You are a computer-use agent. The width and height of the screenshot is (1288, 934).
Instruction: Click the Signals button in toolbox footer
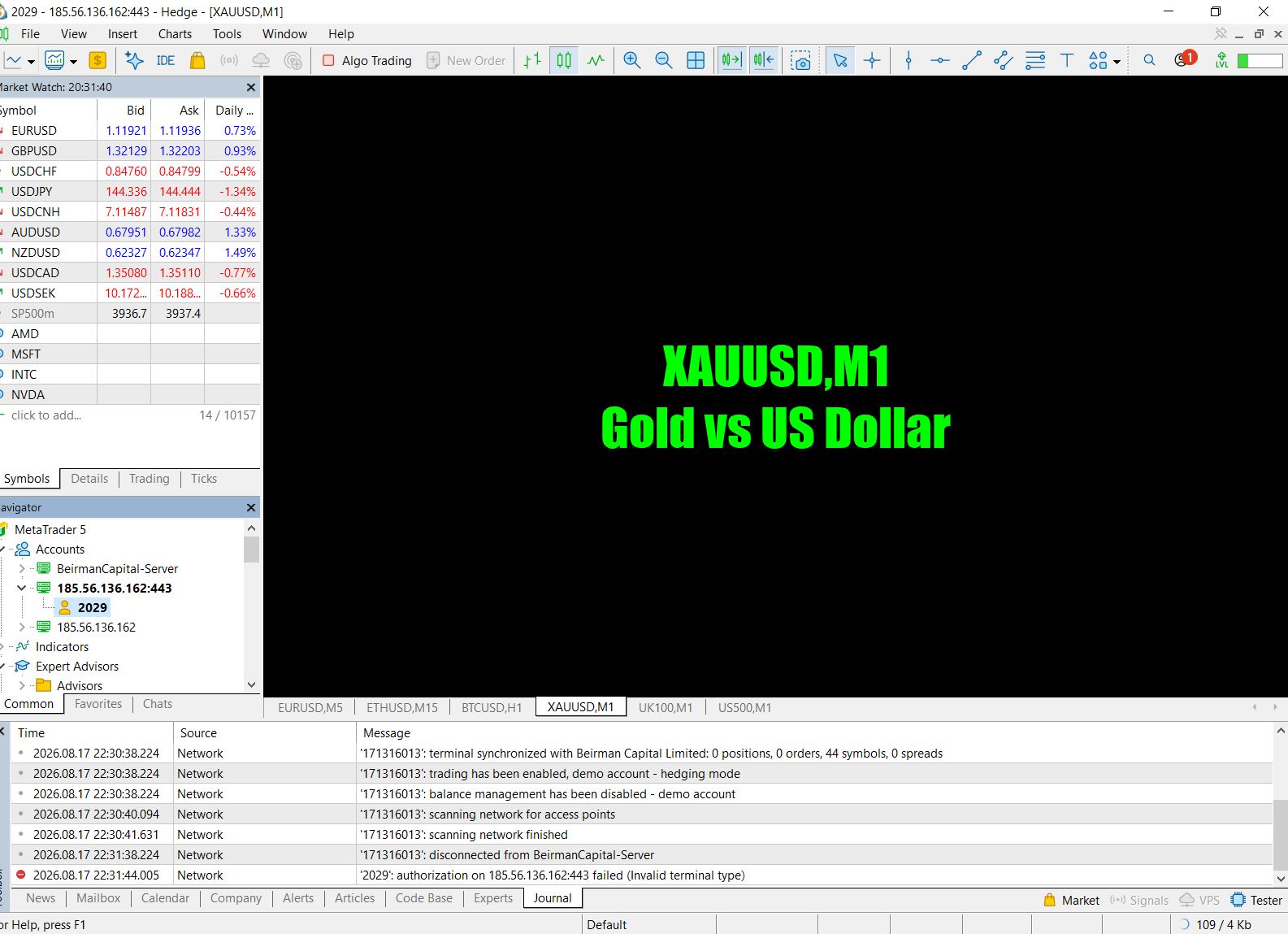click(1139, 900)
